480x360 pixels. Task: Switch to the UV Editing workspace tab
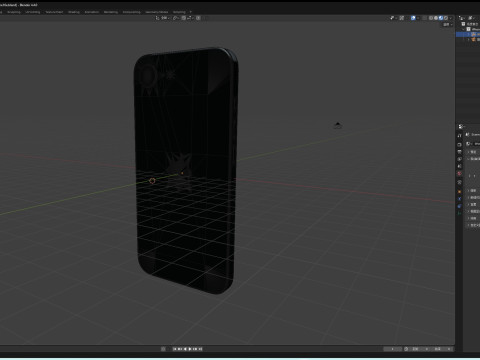pos(33,12)
